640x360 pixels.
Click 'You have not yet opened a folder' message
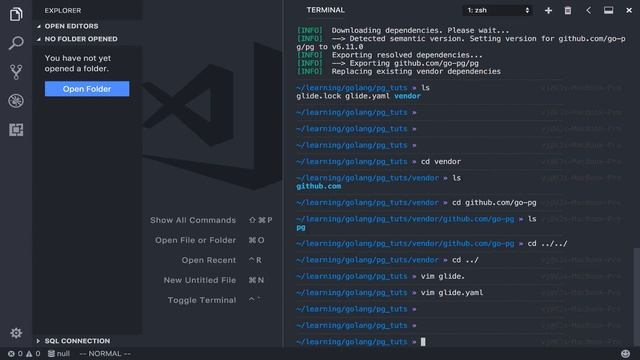78,63
